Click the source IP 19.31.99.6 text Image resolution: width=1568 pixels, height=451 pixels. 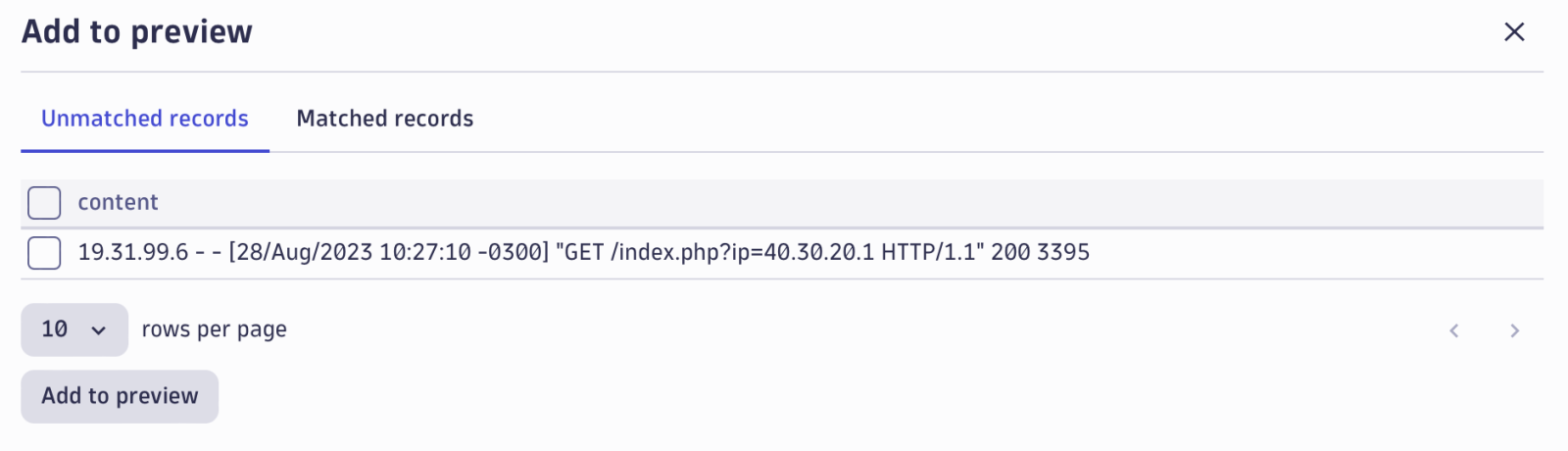(x=133, y=253)
